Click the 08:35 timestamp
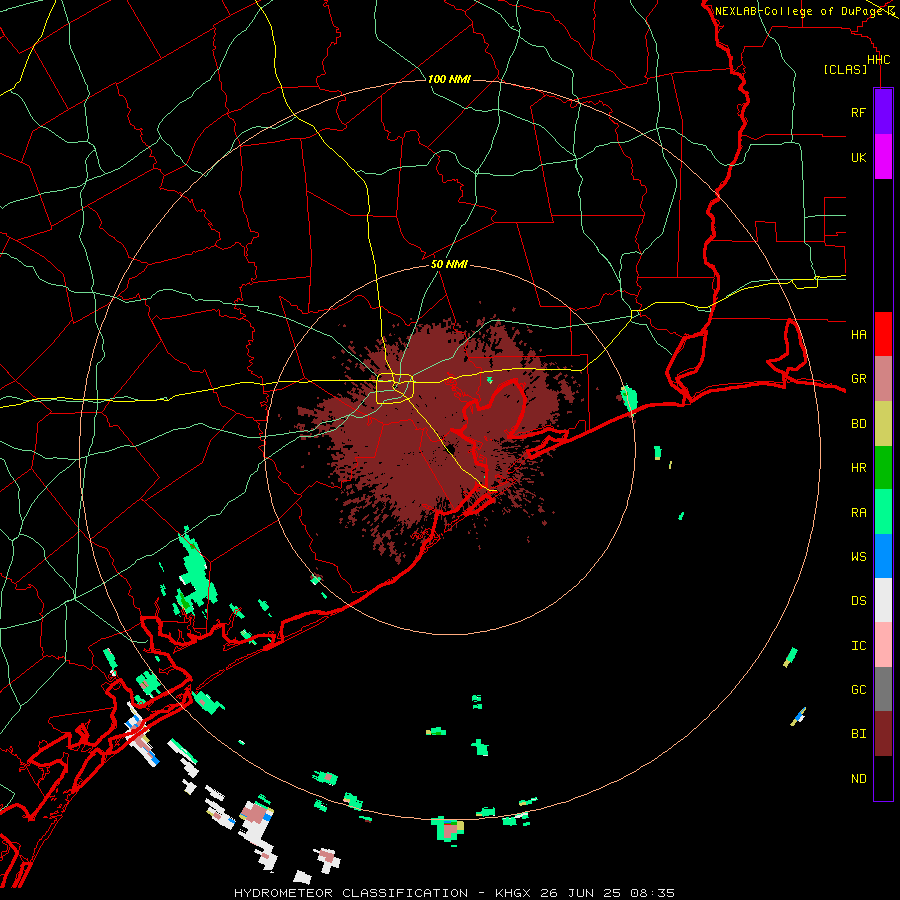This screenshot has width=900, height=900. [x=653, y=893]
